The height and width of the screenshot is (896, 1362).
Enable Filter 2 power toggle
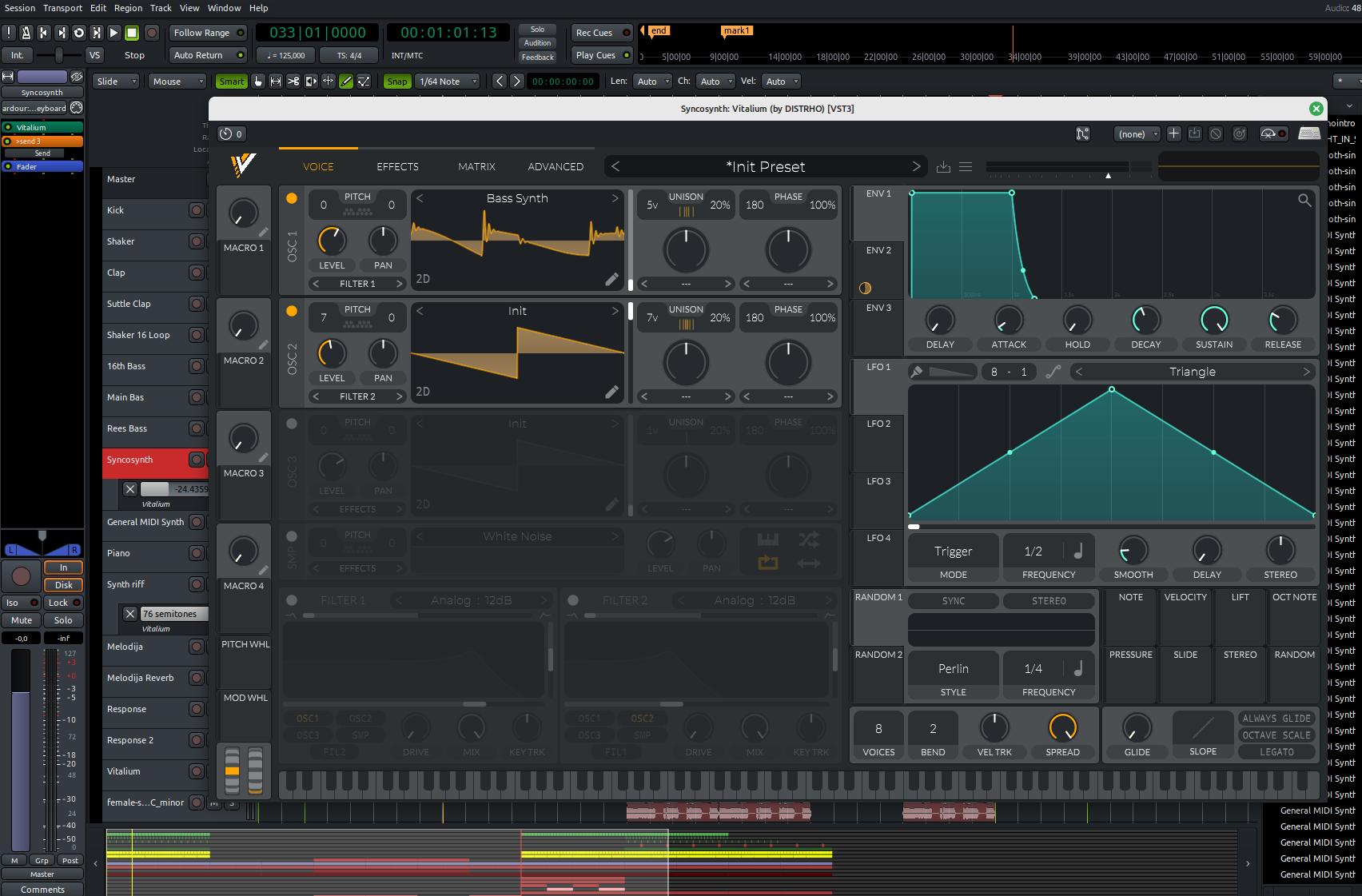pos(573,600)
